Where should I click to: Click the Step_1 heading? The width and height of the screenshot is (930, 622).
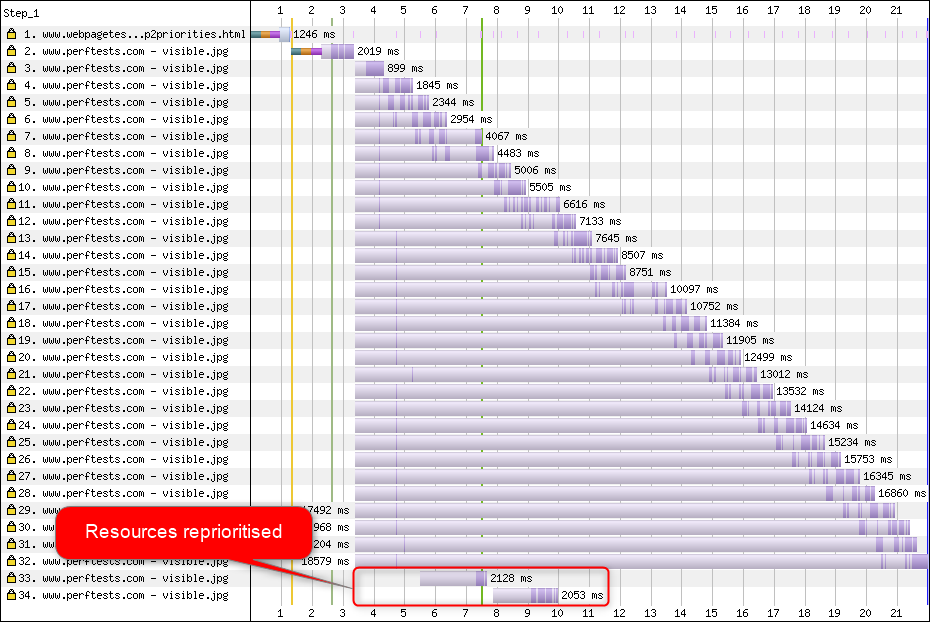[21, 13]
